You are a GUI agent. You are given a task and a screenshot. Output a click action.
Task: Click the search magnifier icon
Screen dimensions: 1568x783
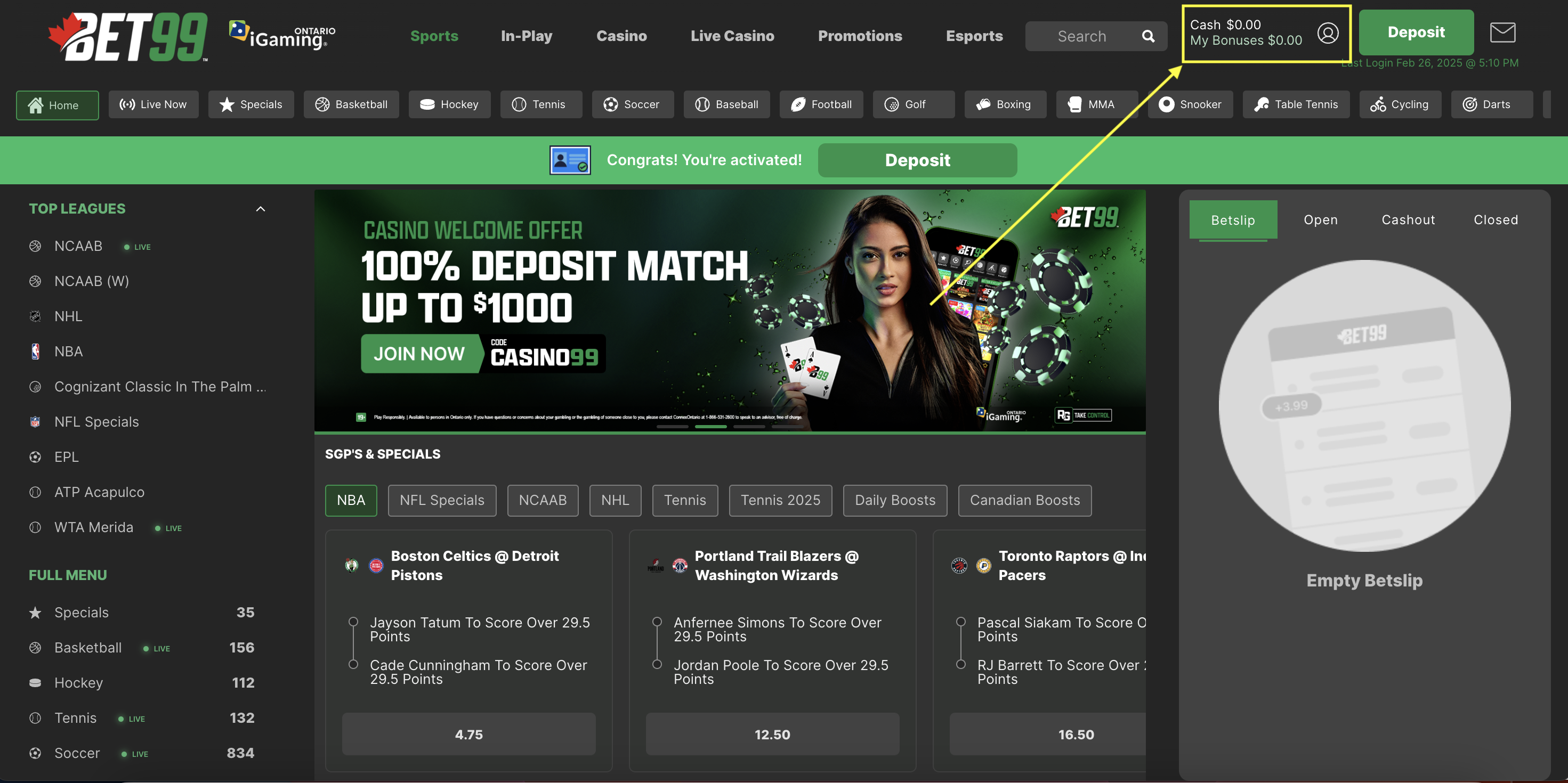click(1148, 37)
